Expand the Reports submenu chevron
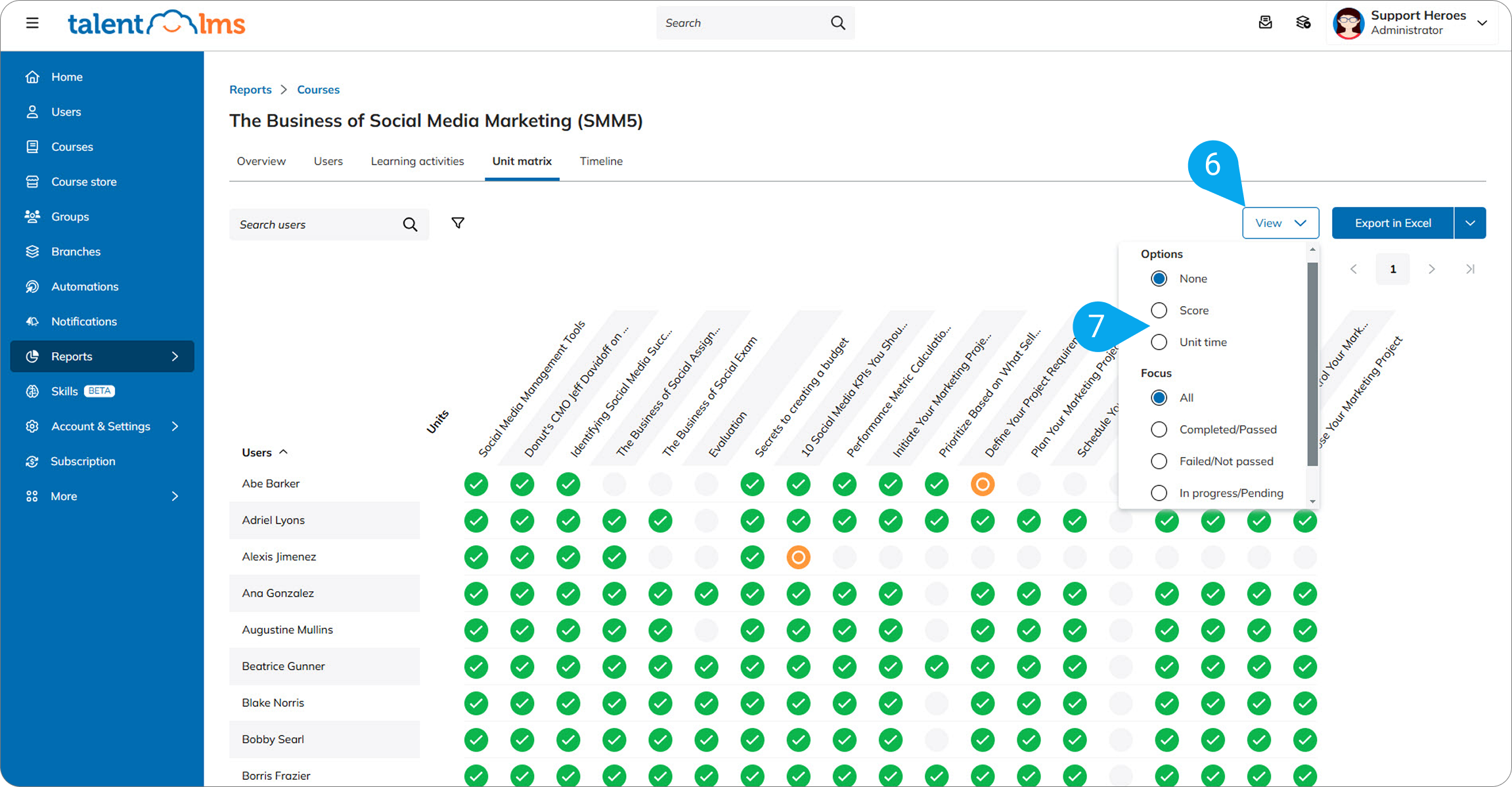 tap(175, 356)
